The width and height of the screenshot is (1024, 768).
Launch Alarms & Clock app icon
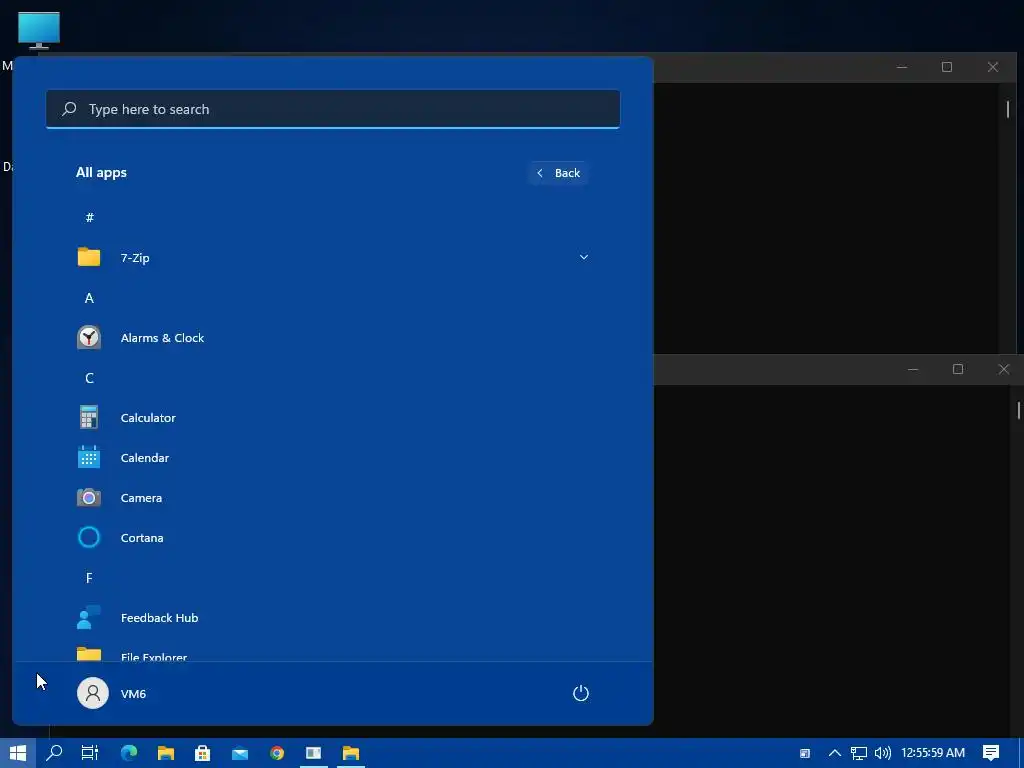pos(89,338)
